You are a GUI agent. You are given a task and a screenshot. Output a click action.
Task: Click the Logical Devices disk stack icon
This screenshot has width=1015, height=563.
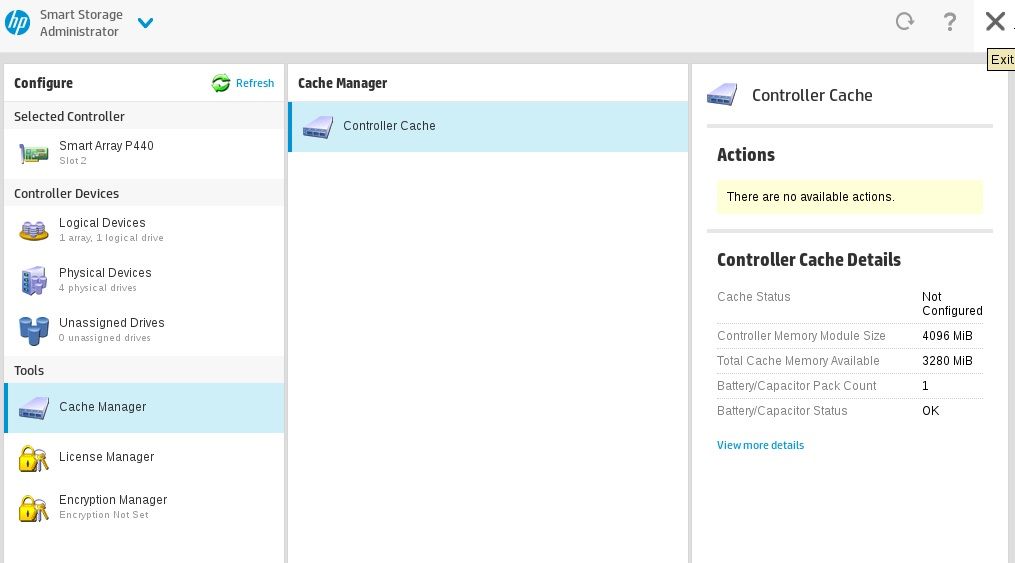click(34, 230)
